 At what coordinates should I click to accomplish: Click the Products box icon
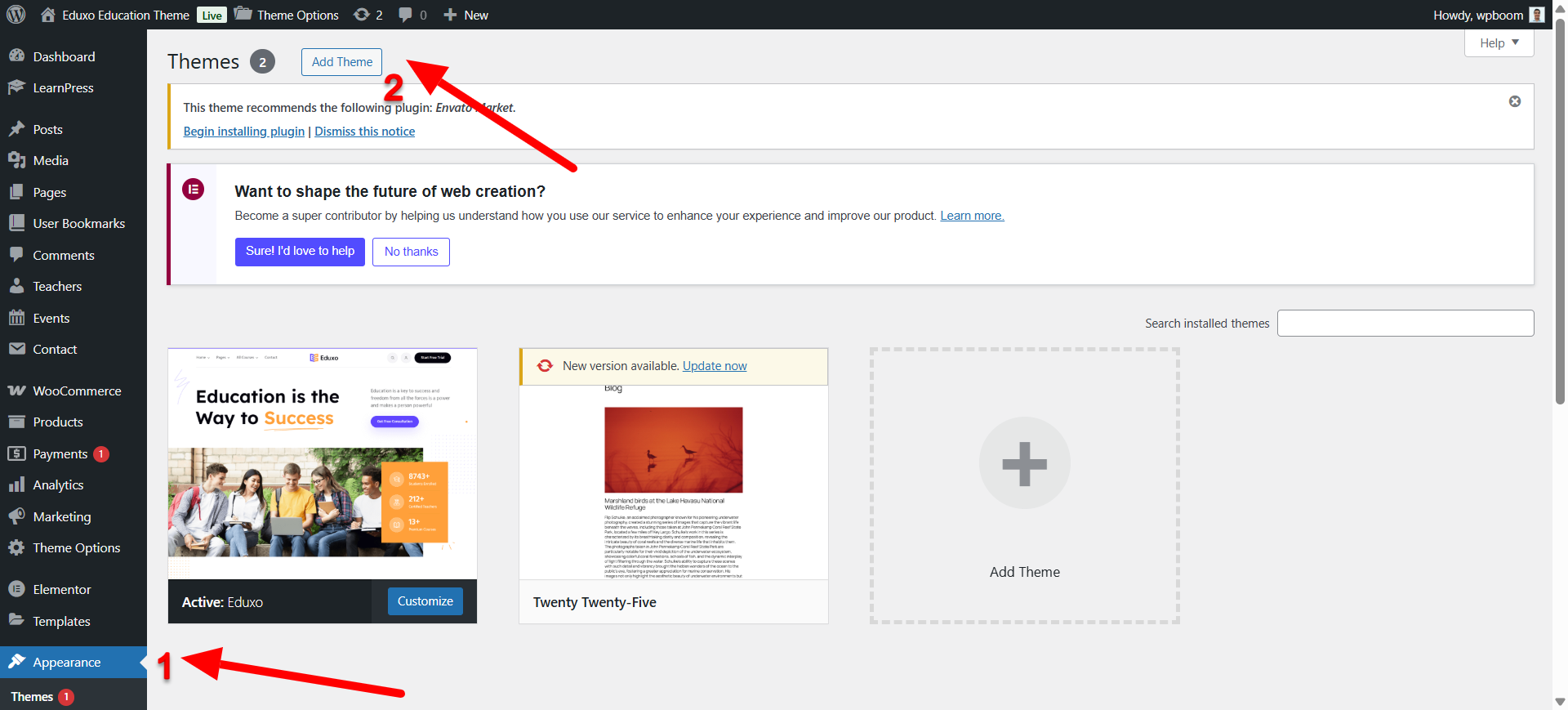click(16, 422)
